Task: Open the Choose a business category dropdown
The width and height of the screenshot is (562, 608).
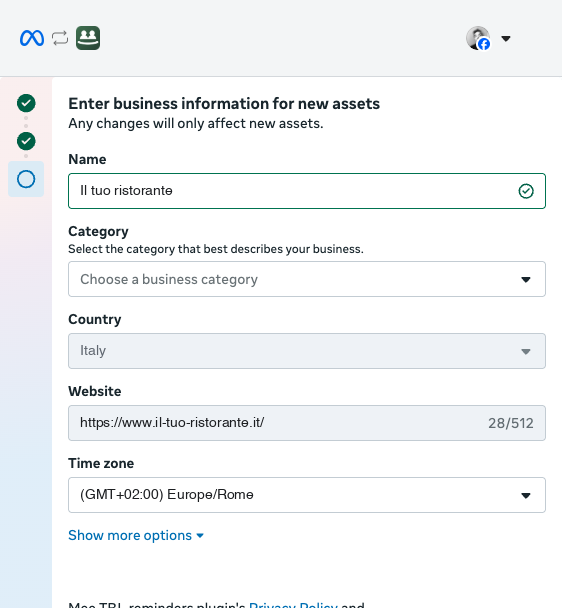Action: pos(307,279)
